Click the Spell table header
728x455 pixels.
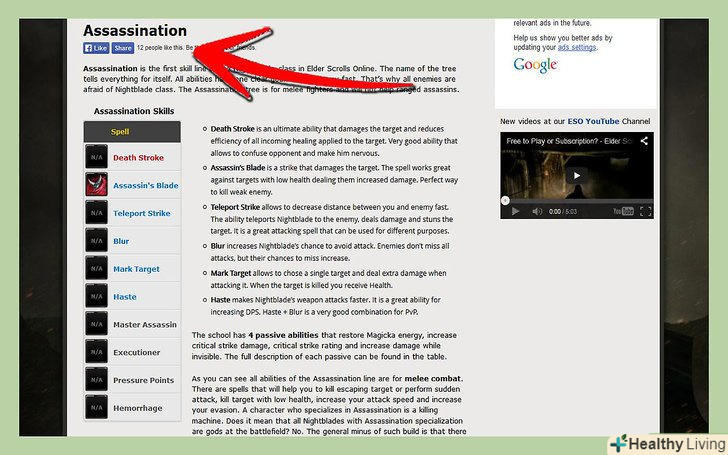click(132, 132)
